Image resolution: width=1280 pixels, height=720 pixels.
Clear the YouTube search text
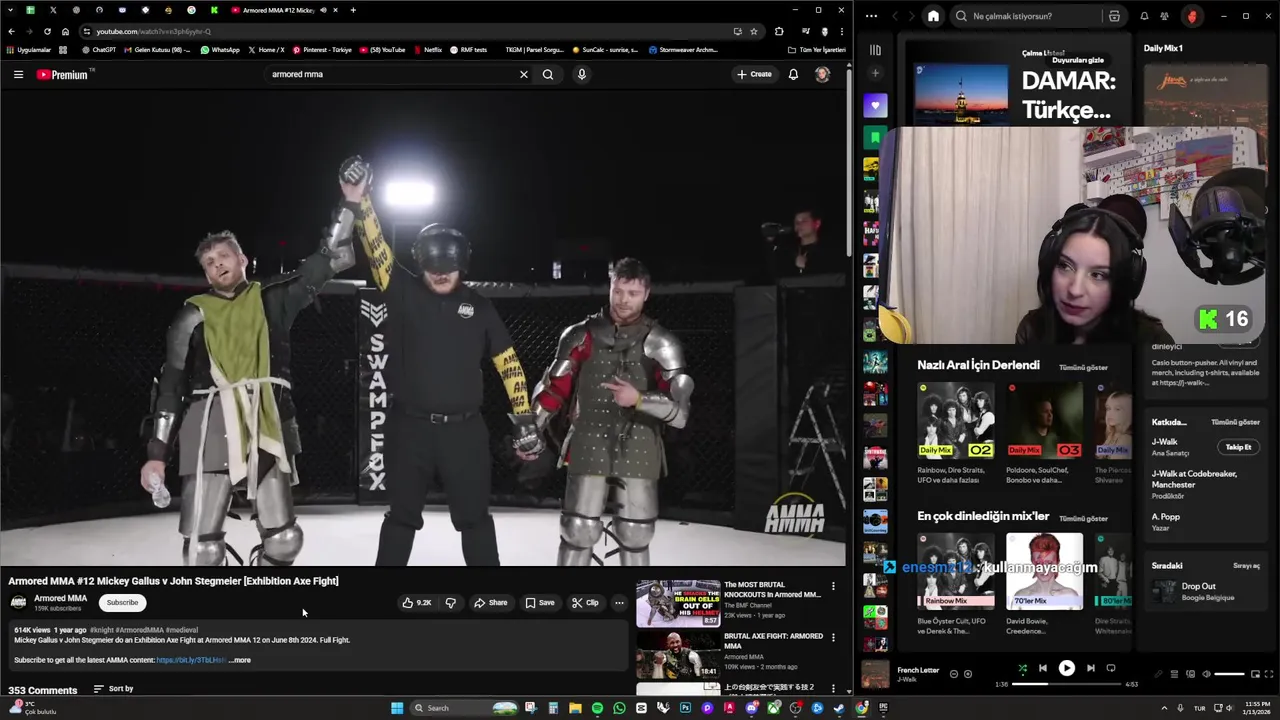pyautogui.click(x=523, y=74)
